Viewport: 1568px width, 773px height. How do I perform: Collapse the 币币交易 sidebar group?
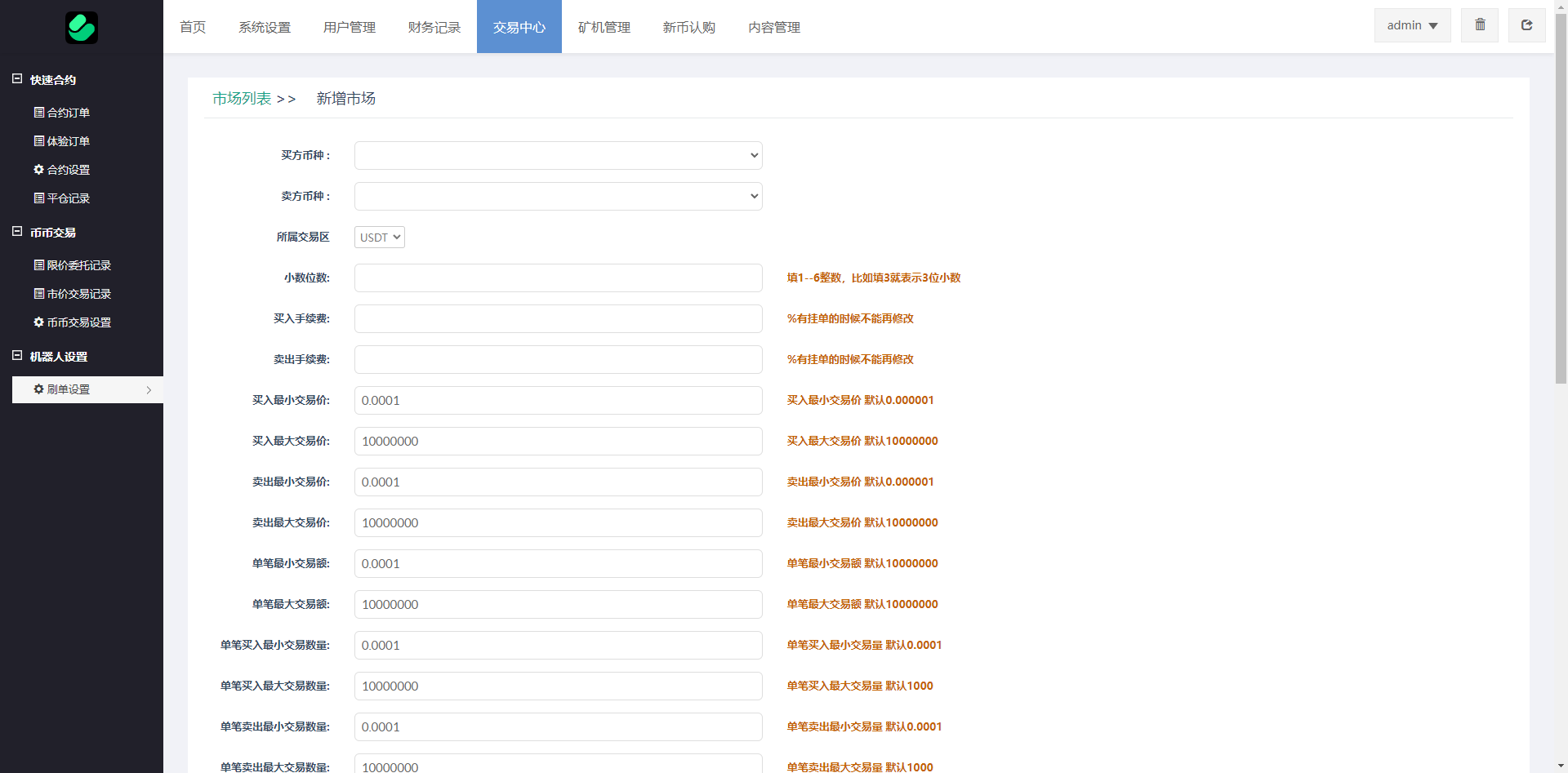tap(17, 232)
